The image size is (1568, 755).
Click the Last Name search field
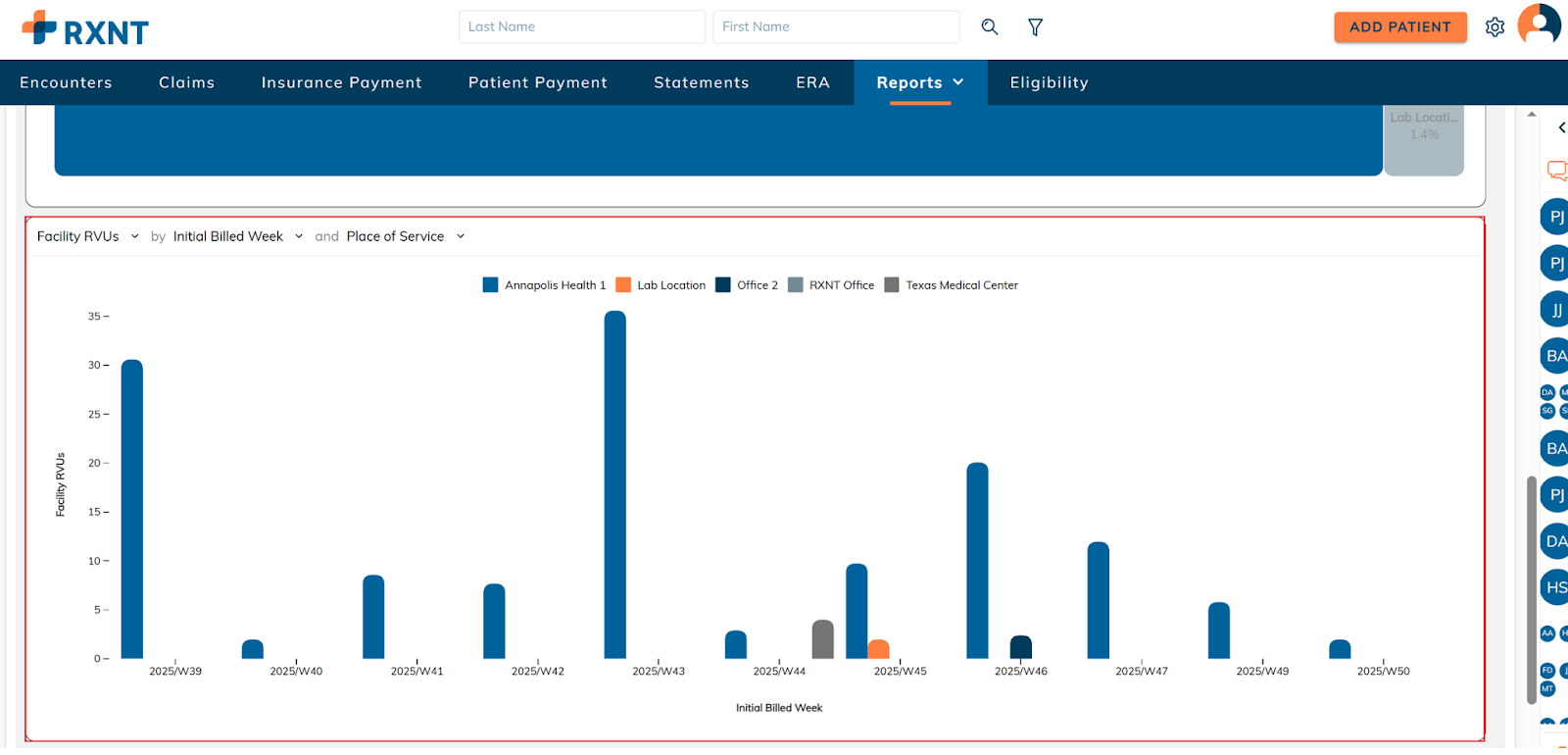coord(581,27)
